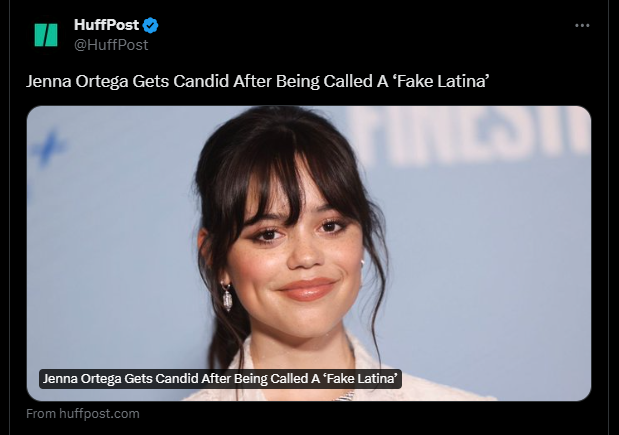
Task: Open the @HuffPost handle profile
Action: [111, 45]
